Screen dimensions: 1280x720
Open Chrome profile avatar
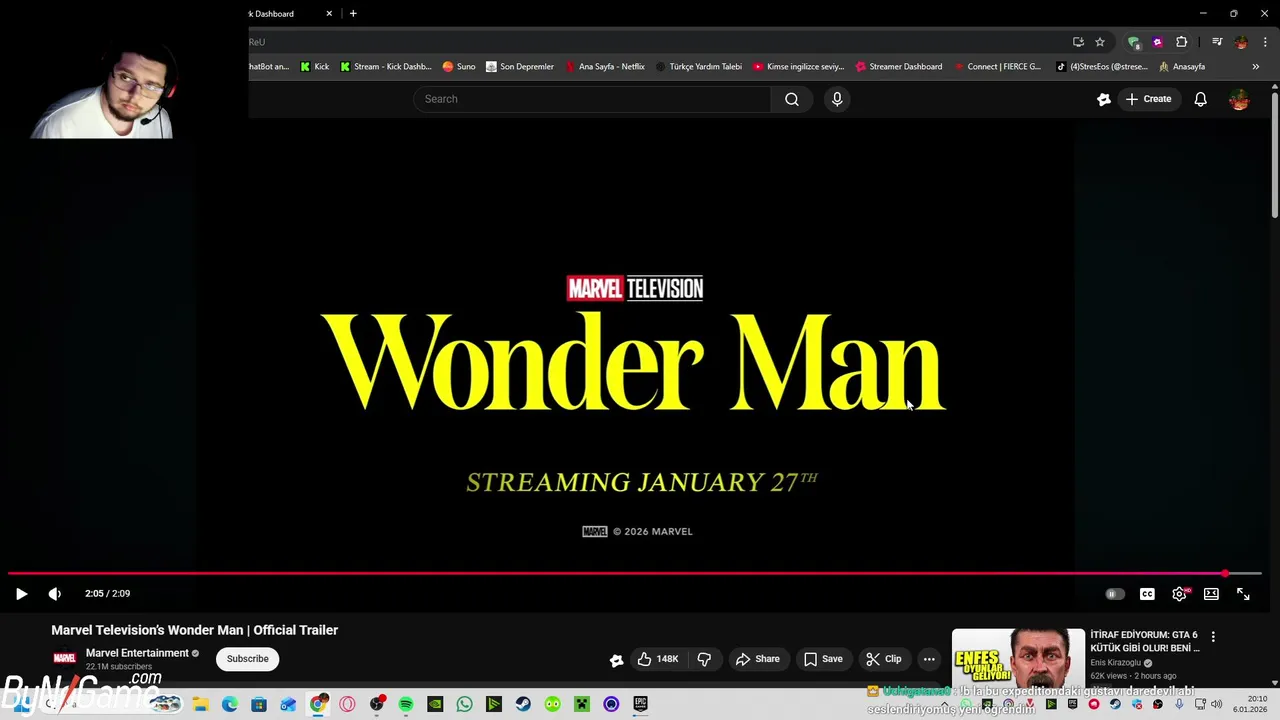[x=1241, y=42]
